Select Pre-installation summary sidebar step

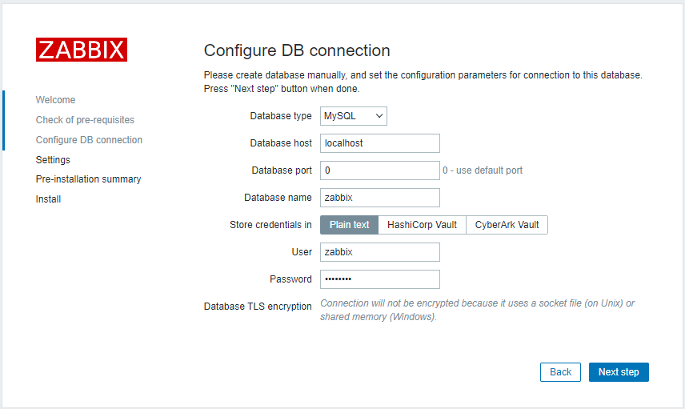88,179
